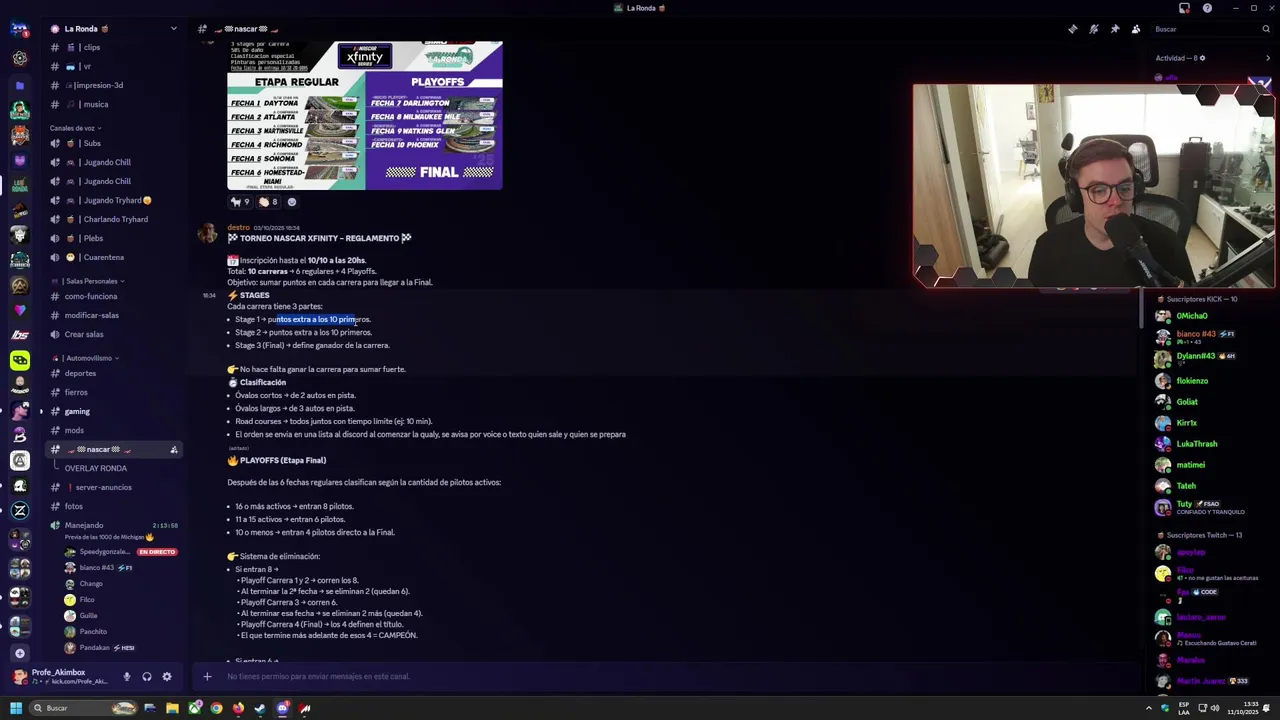This screenshot has width=1280, height=720.
Task: Open destro's author name on the message
Action: pyautogui.click(x=239, y=227)
